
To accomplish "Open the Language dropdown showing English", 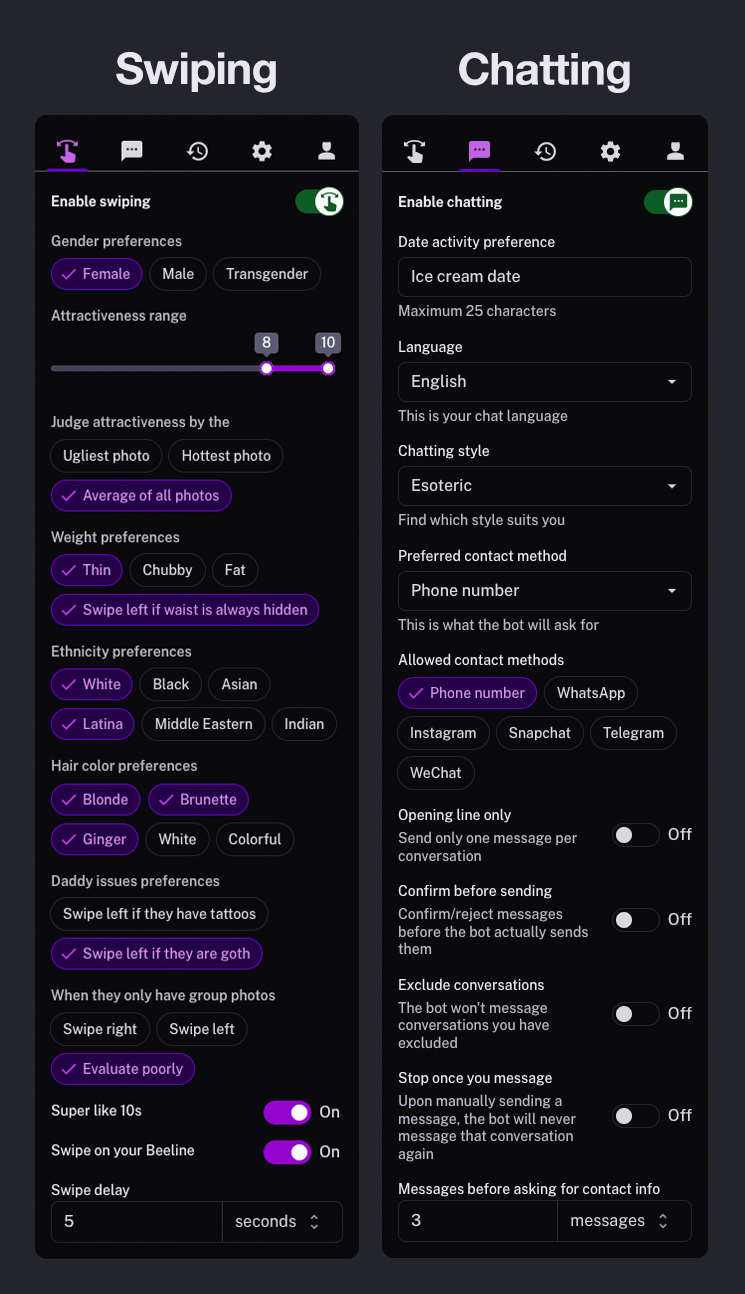I will coord(544,382).
